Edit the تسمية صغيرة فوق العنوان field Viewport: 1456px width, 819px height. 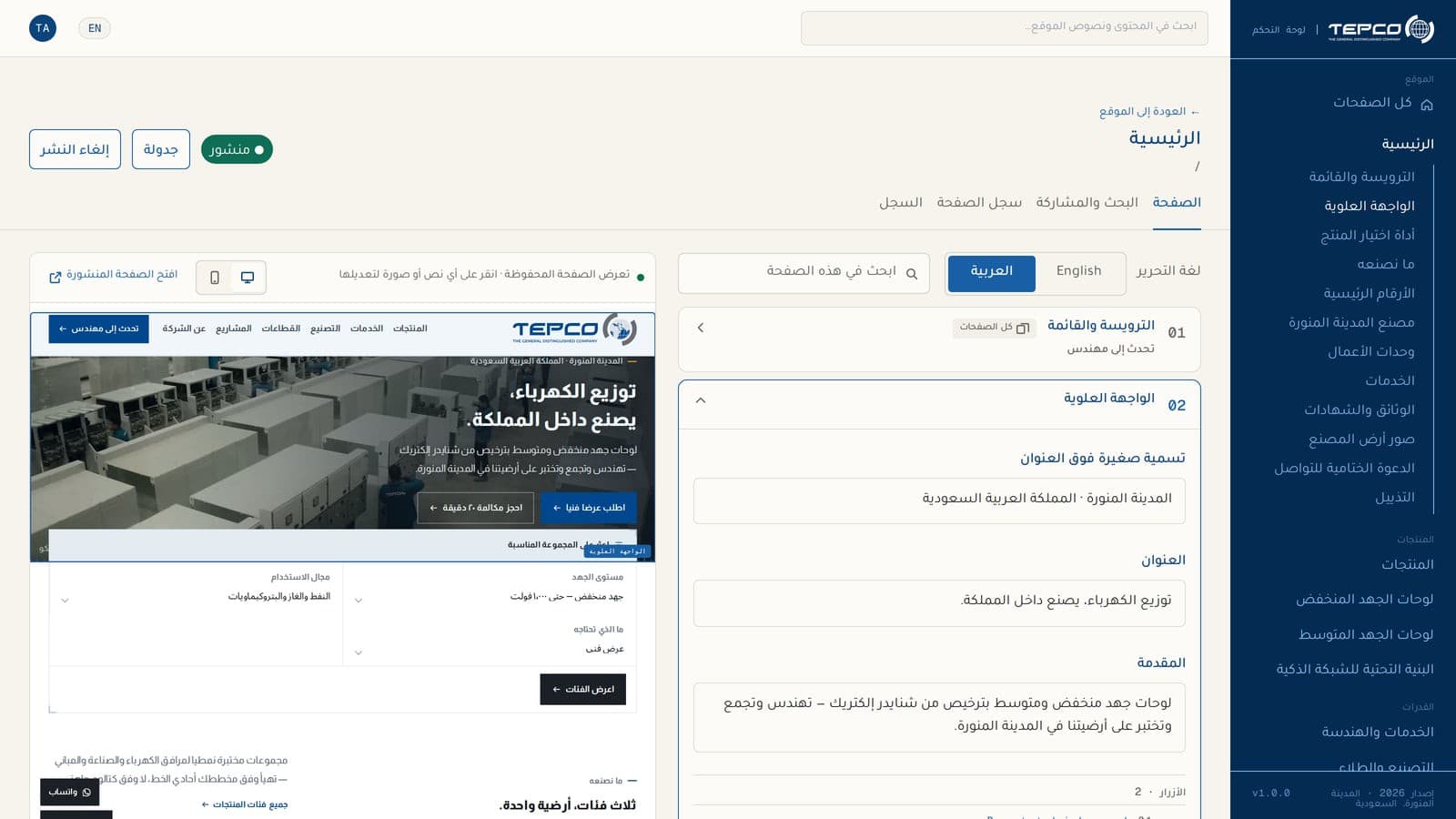(x=939, y=500)
